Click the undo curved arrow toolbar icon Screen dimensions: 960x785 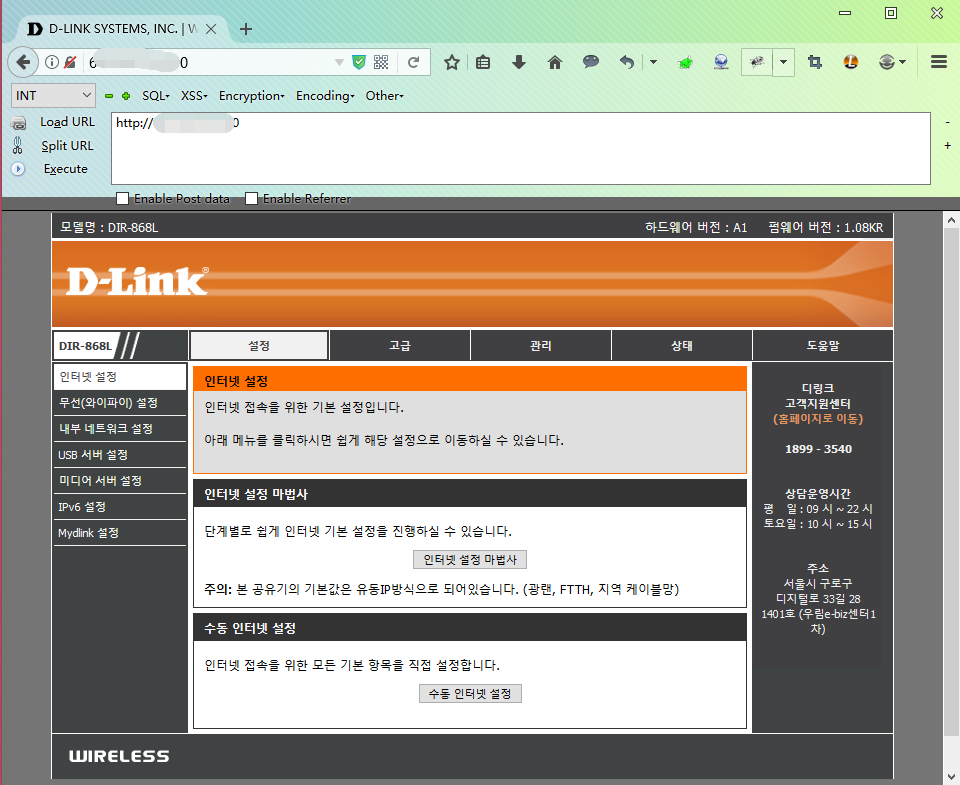pos(626,62)
